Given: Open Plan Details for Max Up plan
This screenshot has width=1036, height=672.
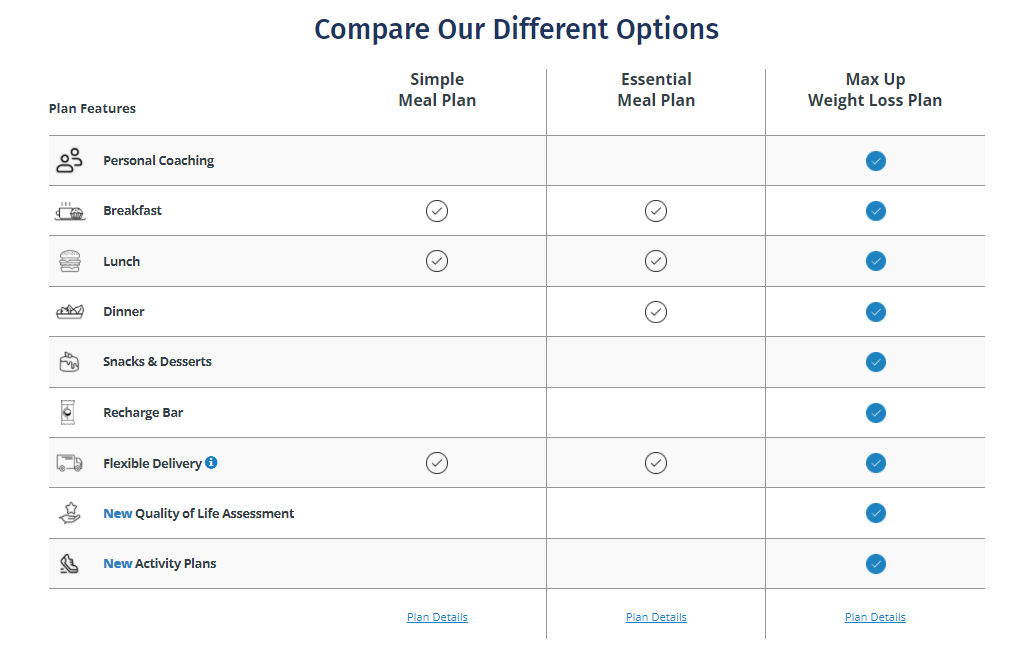Looking at the screenshot, I should tap(875, 617).
